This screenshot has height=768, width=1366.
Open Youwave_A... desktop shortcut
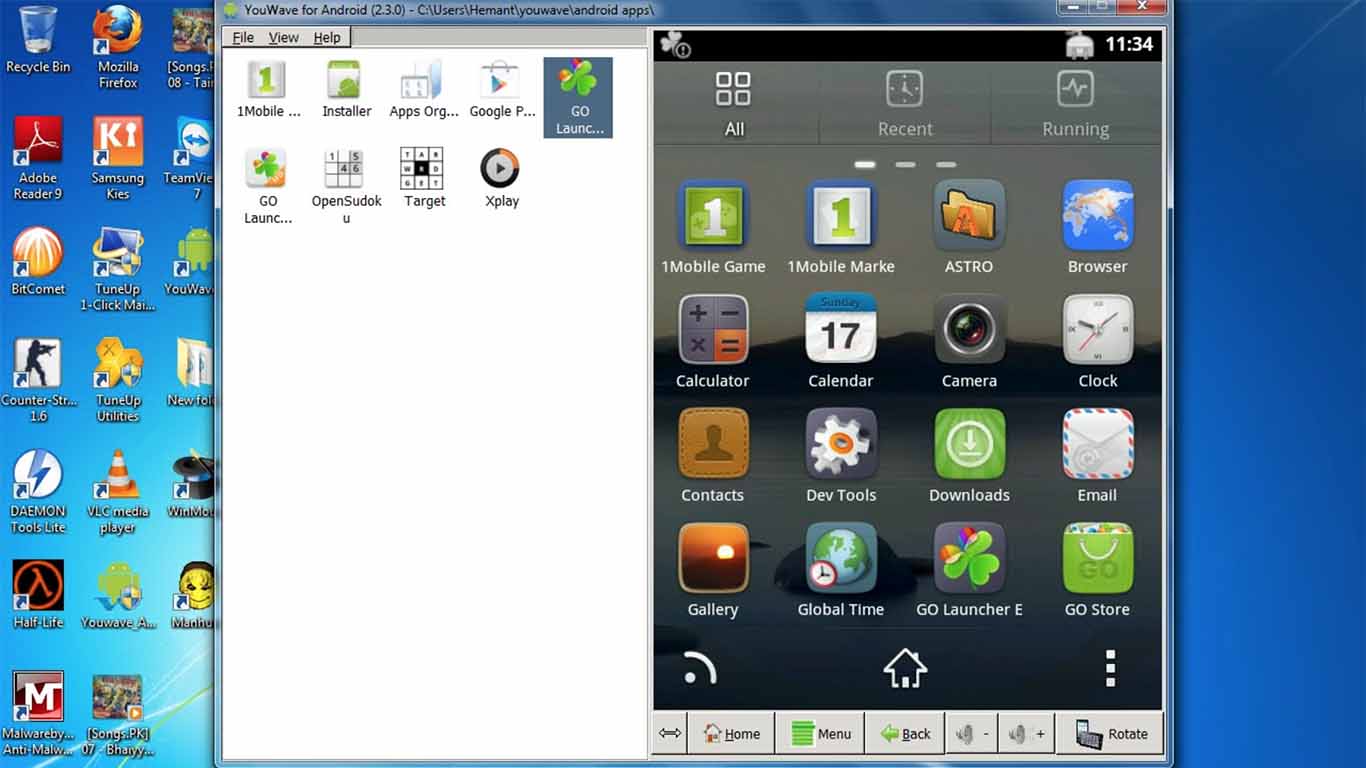(x=118, y=594)
